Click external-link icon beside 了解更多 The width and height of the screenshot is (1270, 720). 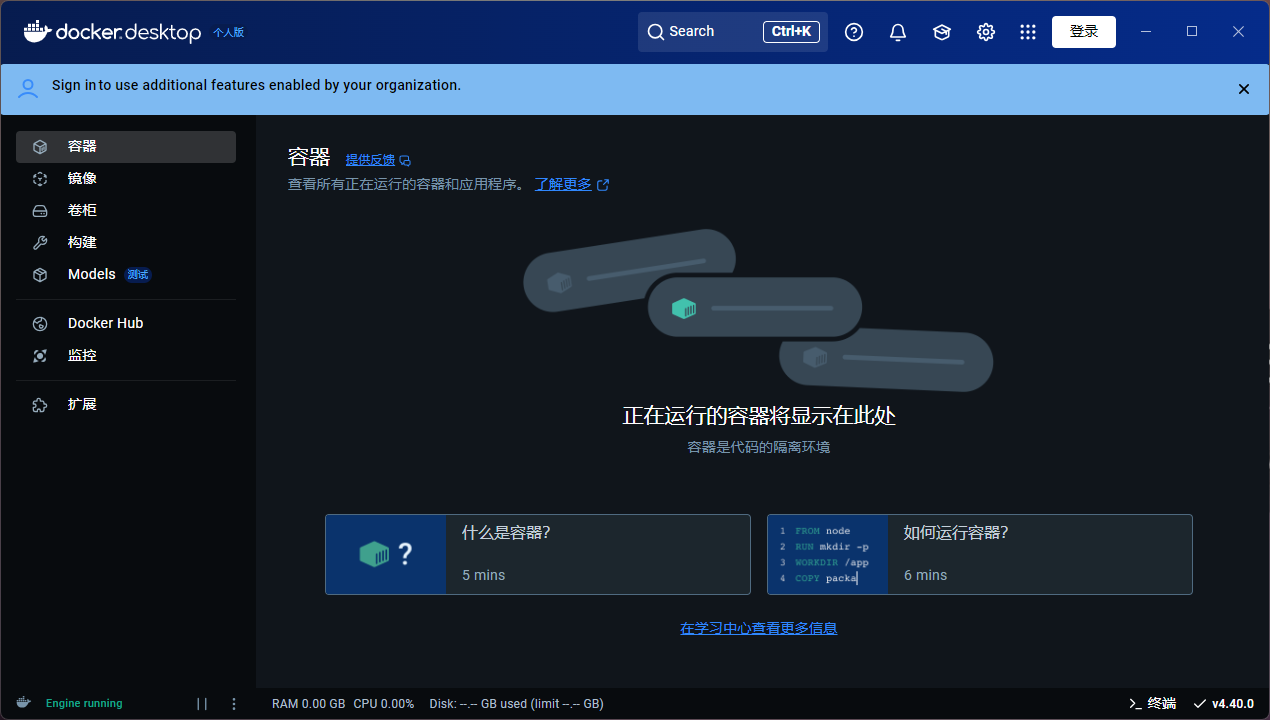pos(602,185)
